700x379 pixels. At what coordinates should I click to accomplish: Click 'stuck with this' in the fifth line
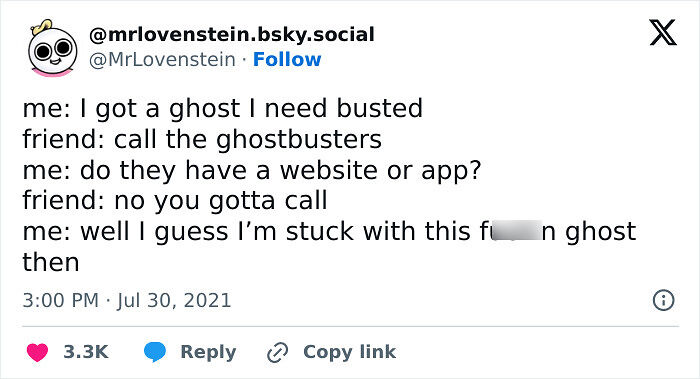point(378,231)
